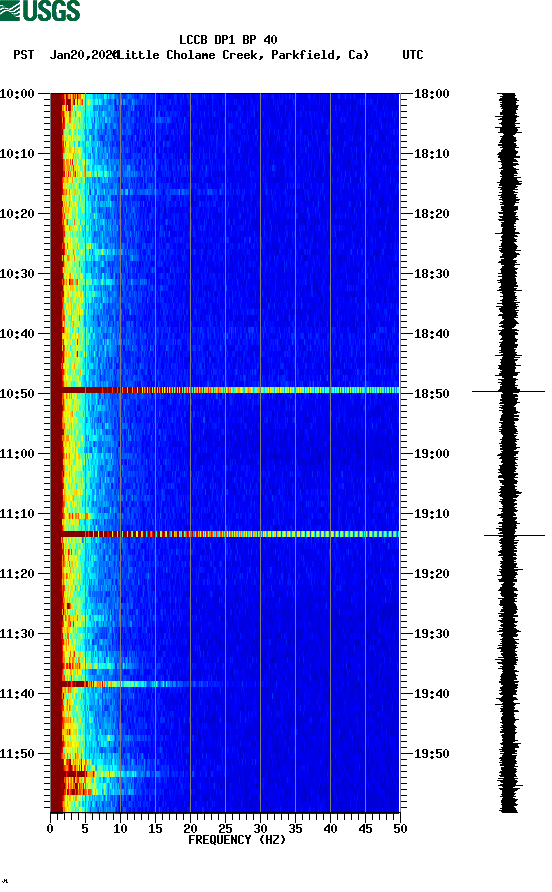Click the 'FREQUENCY (HZ)' axis title

coord(237,840)
